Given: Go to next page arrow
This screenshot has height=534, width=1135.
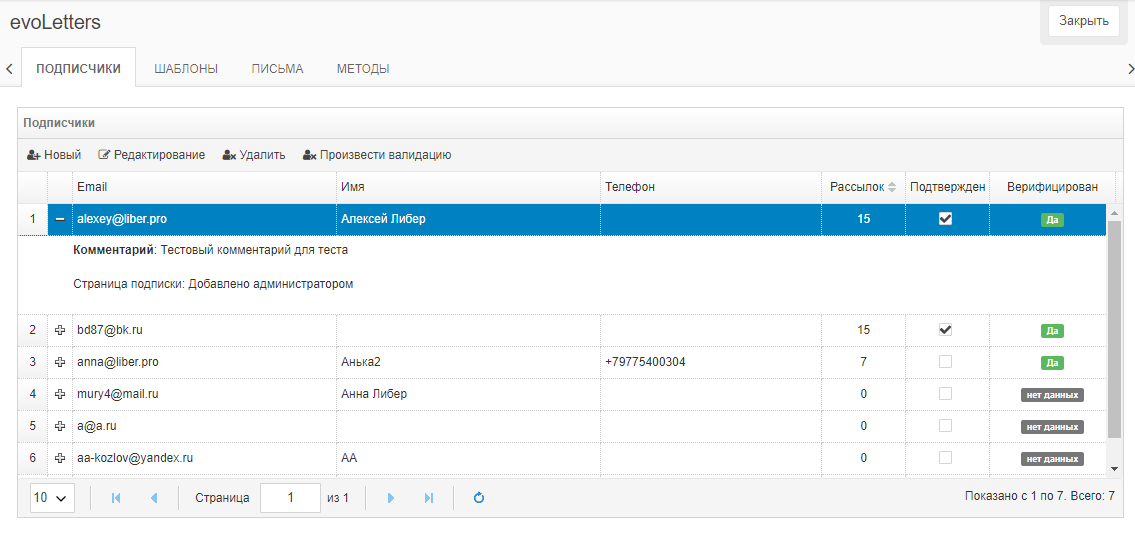Looking at the screenshot, I should click(x=391, y=498).
